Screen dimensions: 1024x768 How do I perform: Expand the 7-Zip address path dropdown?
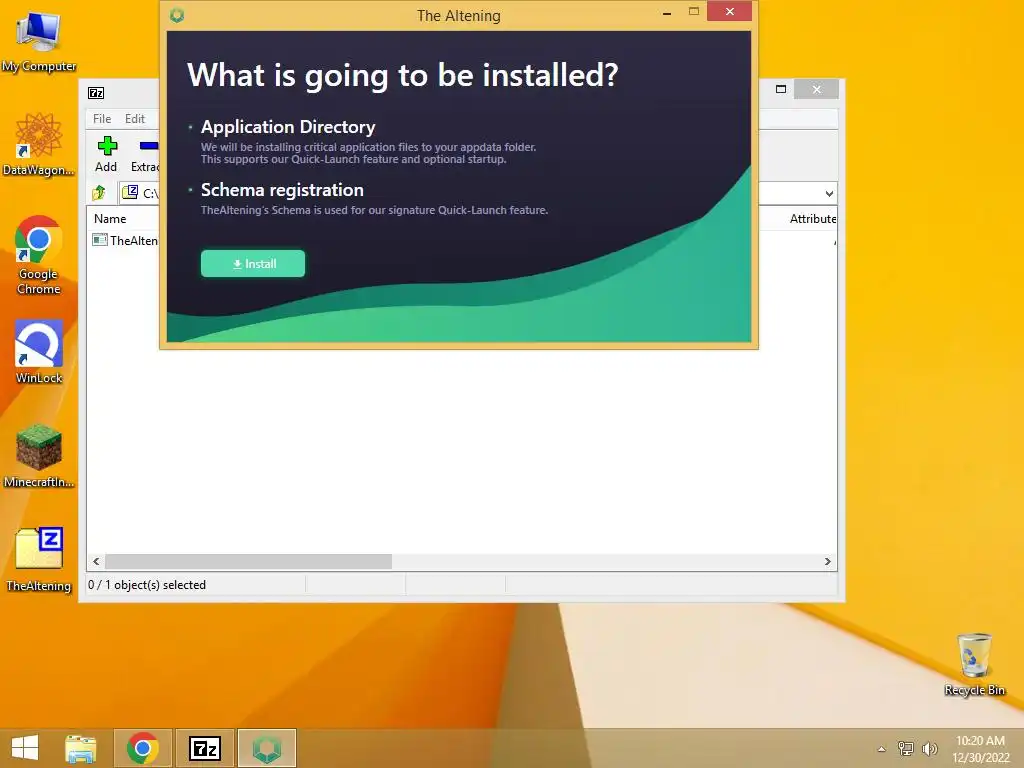pyautogui.click(x=829, y=193)
